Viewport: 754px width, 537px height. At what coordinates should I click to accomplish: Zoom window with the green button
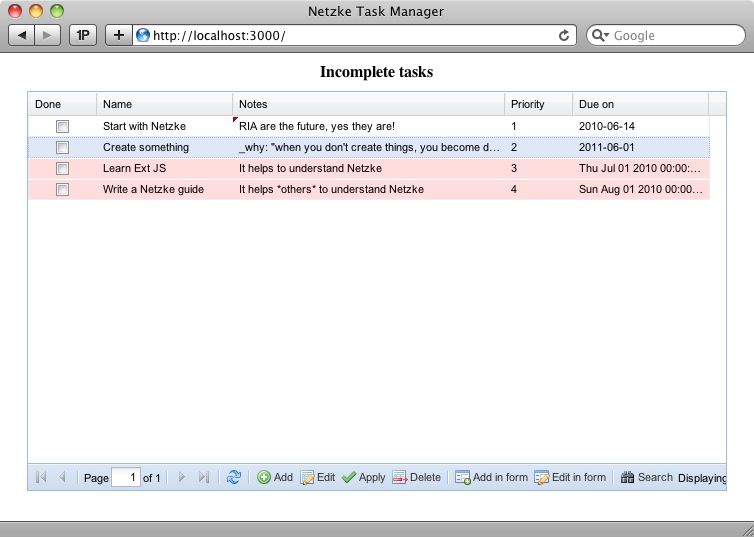[x=57, y=11]
